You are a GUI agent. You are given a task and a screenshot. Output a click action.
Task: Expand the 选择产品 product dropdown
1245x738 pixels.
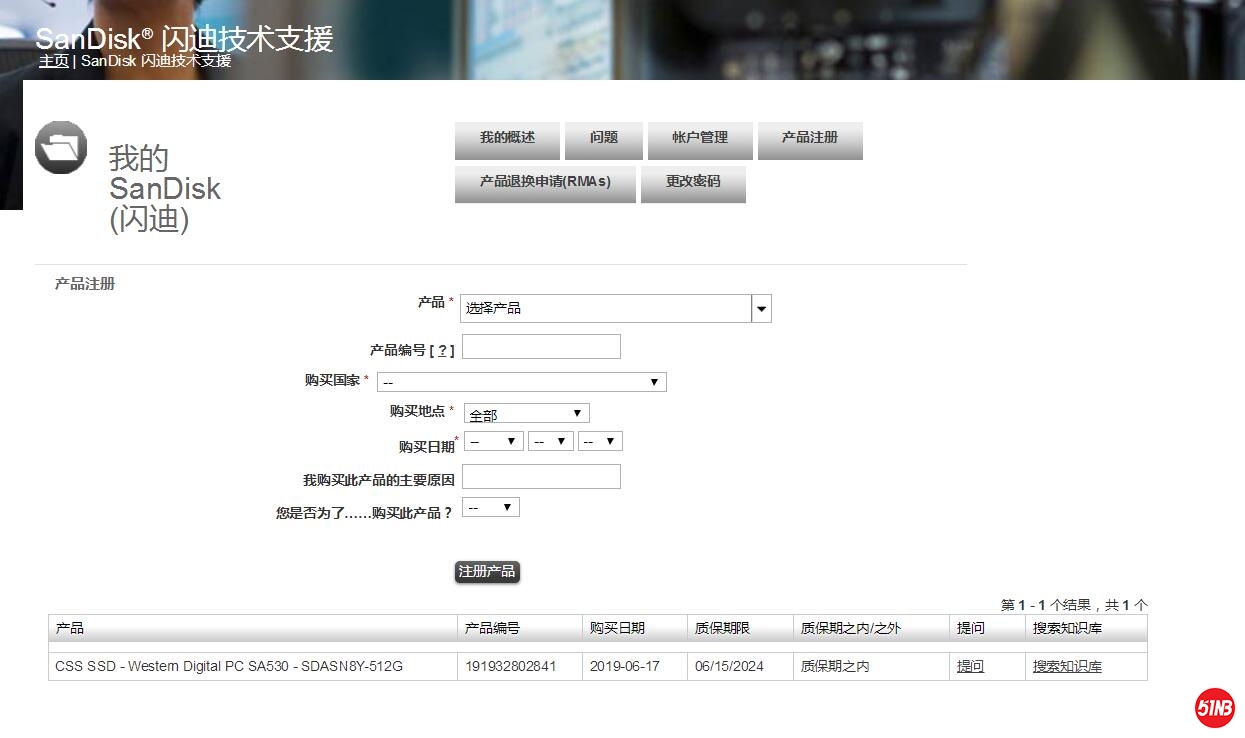[x=615, y=309]
